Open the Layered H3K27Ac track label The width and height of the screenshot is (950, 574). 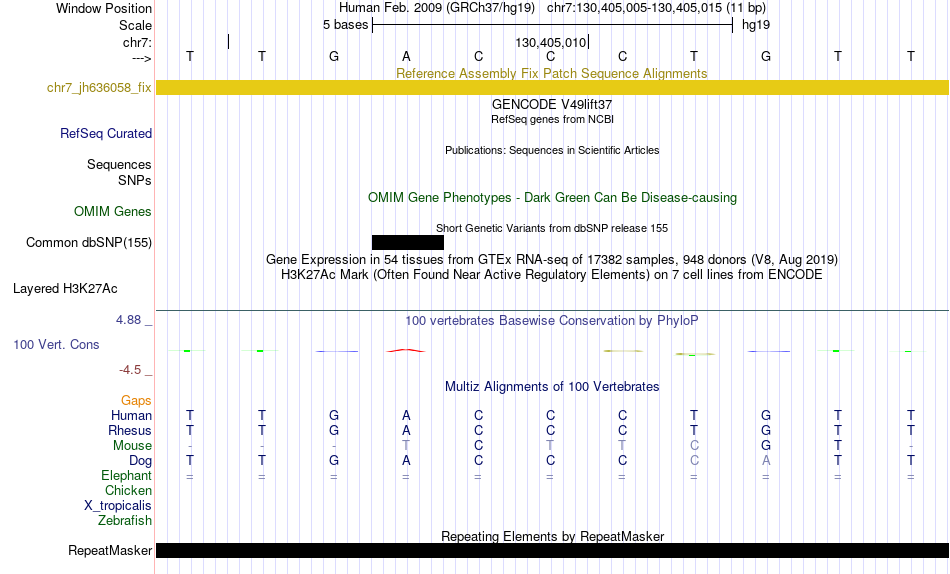pyautogui.click(x=65, y=289)
